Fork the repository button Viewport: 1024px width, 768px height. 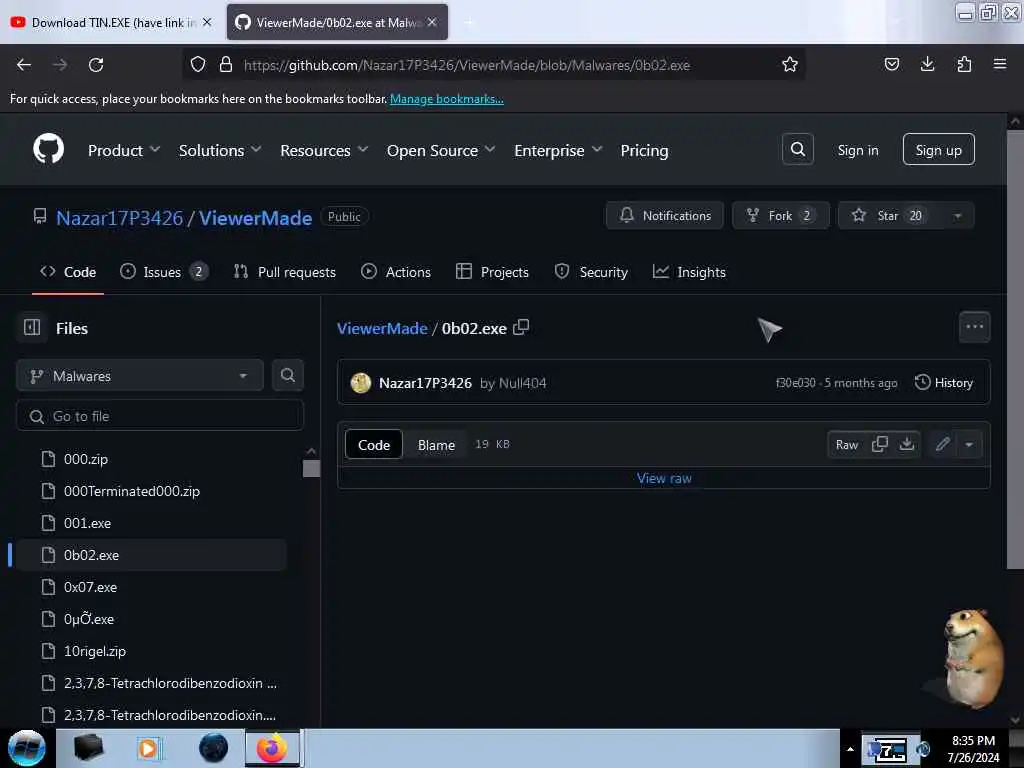pyautogui.click(x=780, y=216)
